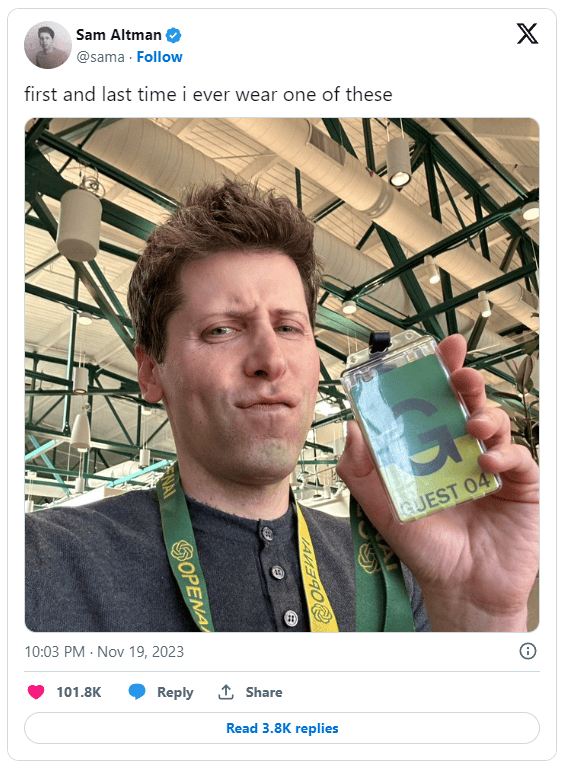This screenshot has width=566, height=764.
Task: Click the tweet text 'first and last time'
Action: [100, 95]
